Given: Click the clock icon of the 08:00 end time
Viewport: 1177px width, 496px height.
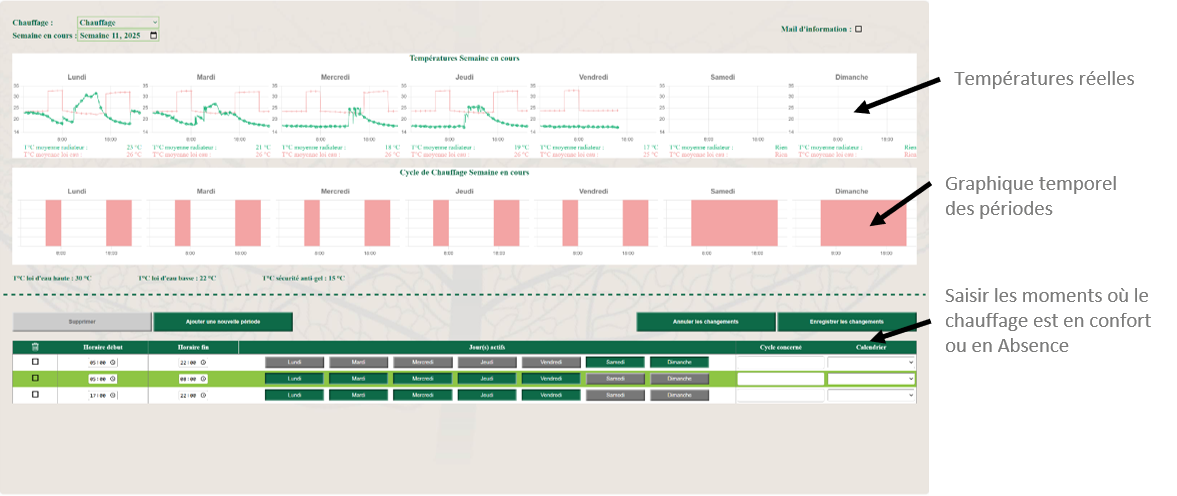Looking at the screenshot, I should point(204,379).
